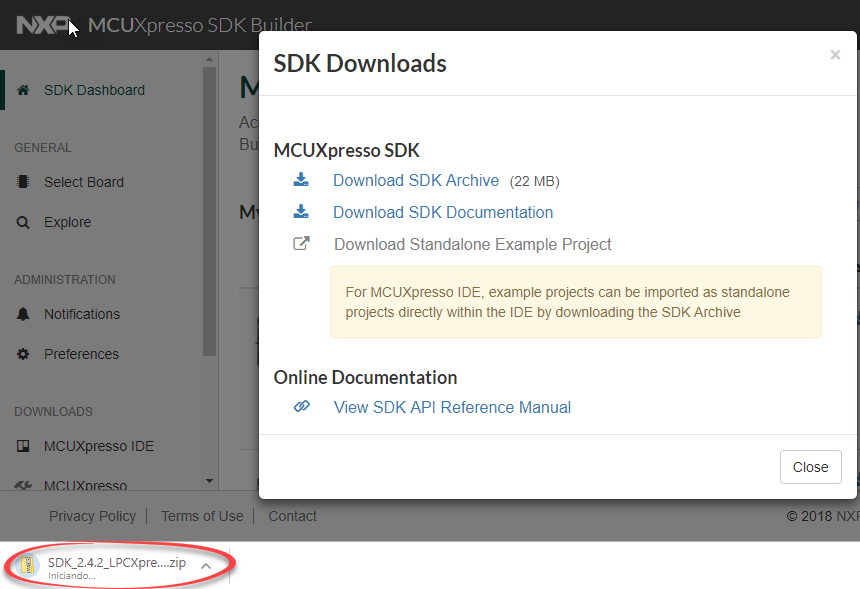The image size is (860, 589).
Task: Click the Select Board chip icon
Action: tap(23, 182)
